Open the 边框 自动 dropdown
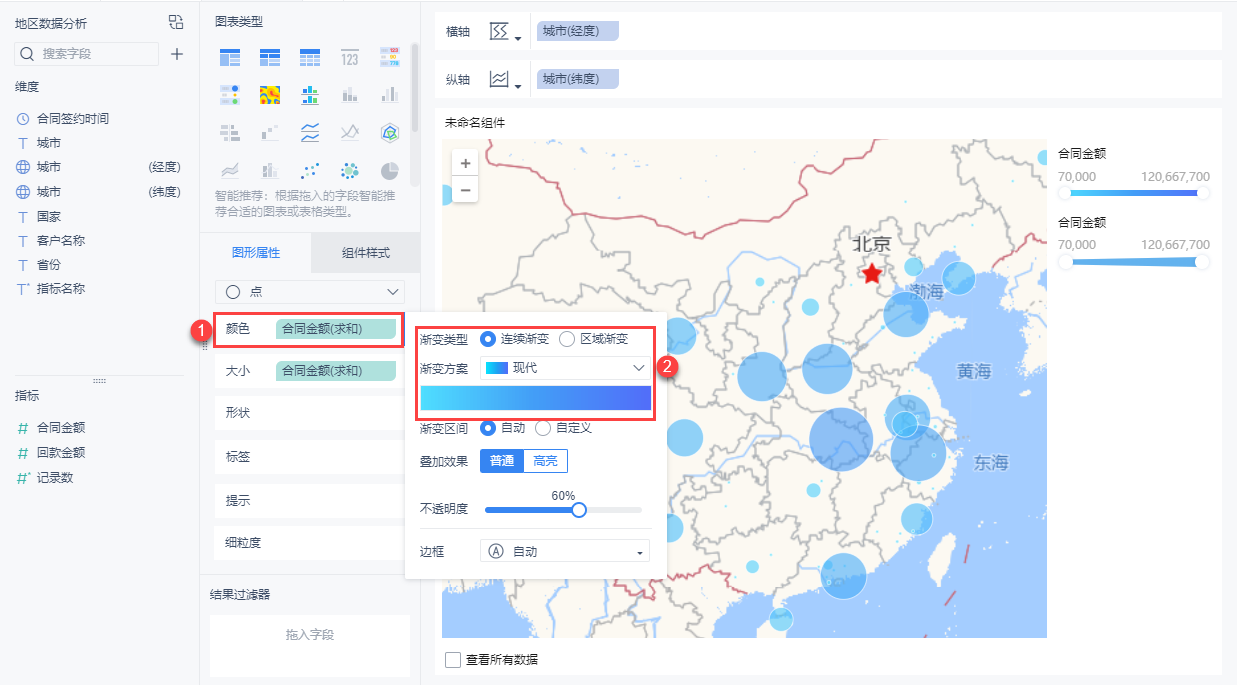The height and width of the screenshot is (685, 1237). click(x=565, y=551)
